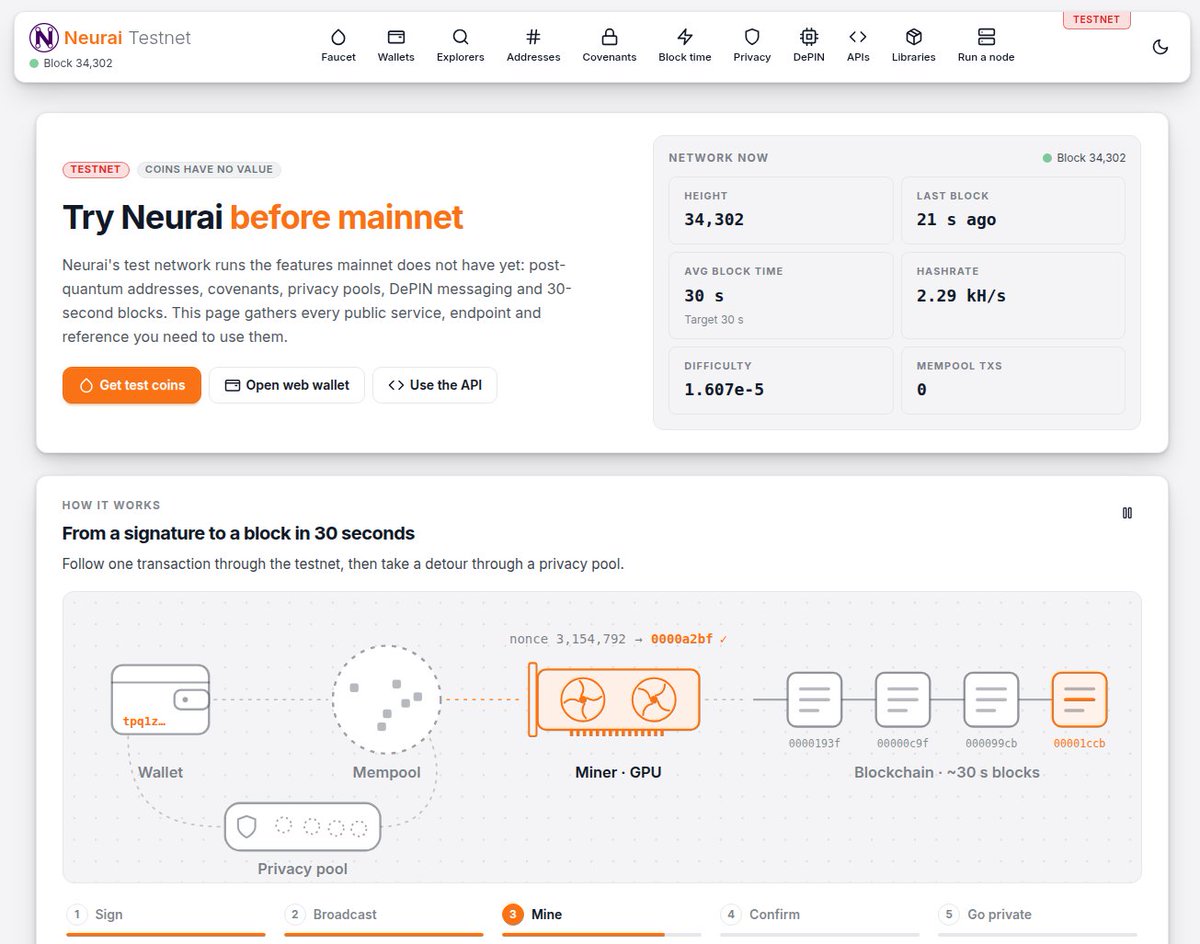The height and width of the screenshot is (944, 1200).
Task: Click the 0000a2bf hash text
Action: (x=682, y=638)
